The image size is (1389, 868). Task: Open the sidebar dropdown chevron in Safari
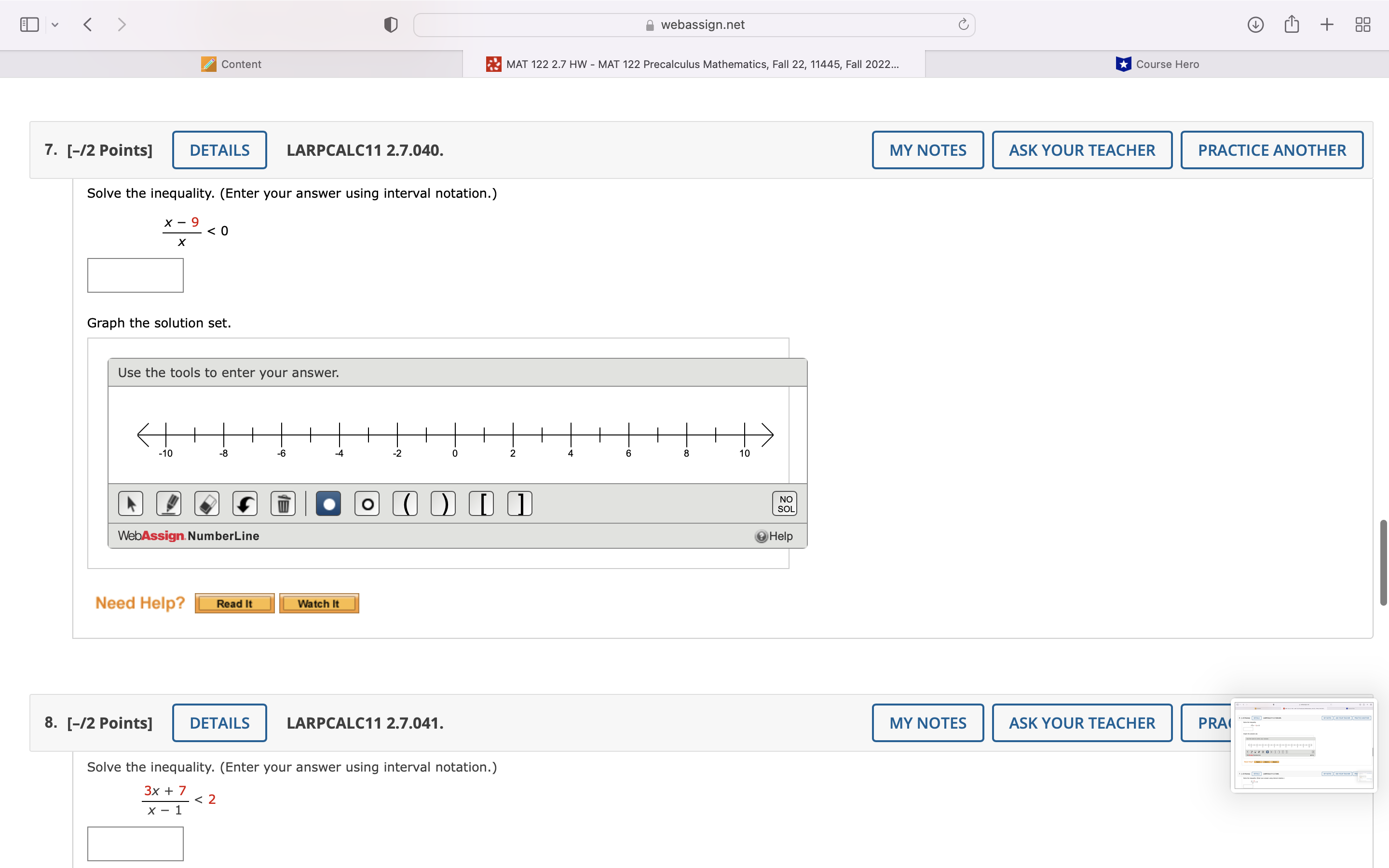click(55, 25)
